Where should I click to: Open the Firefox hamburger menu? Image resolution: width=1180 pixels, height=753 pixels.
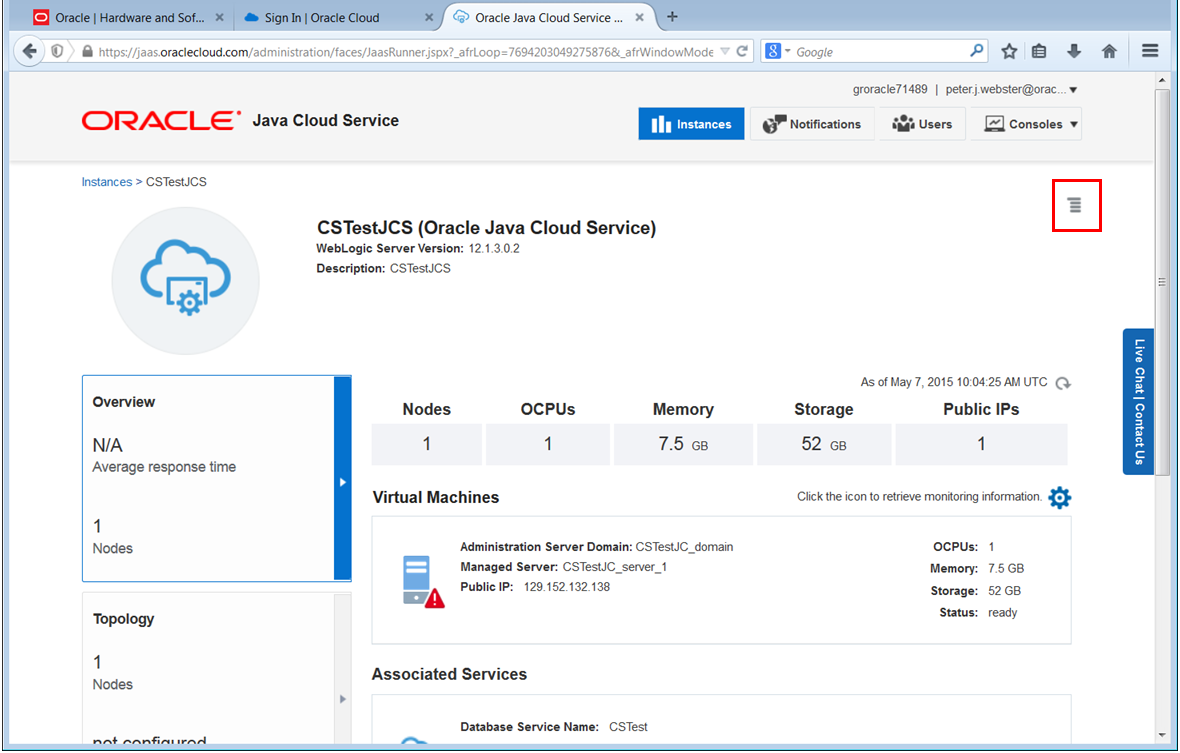[1150, 51]
